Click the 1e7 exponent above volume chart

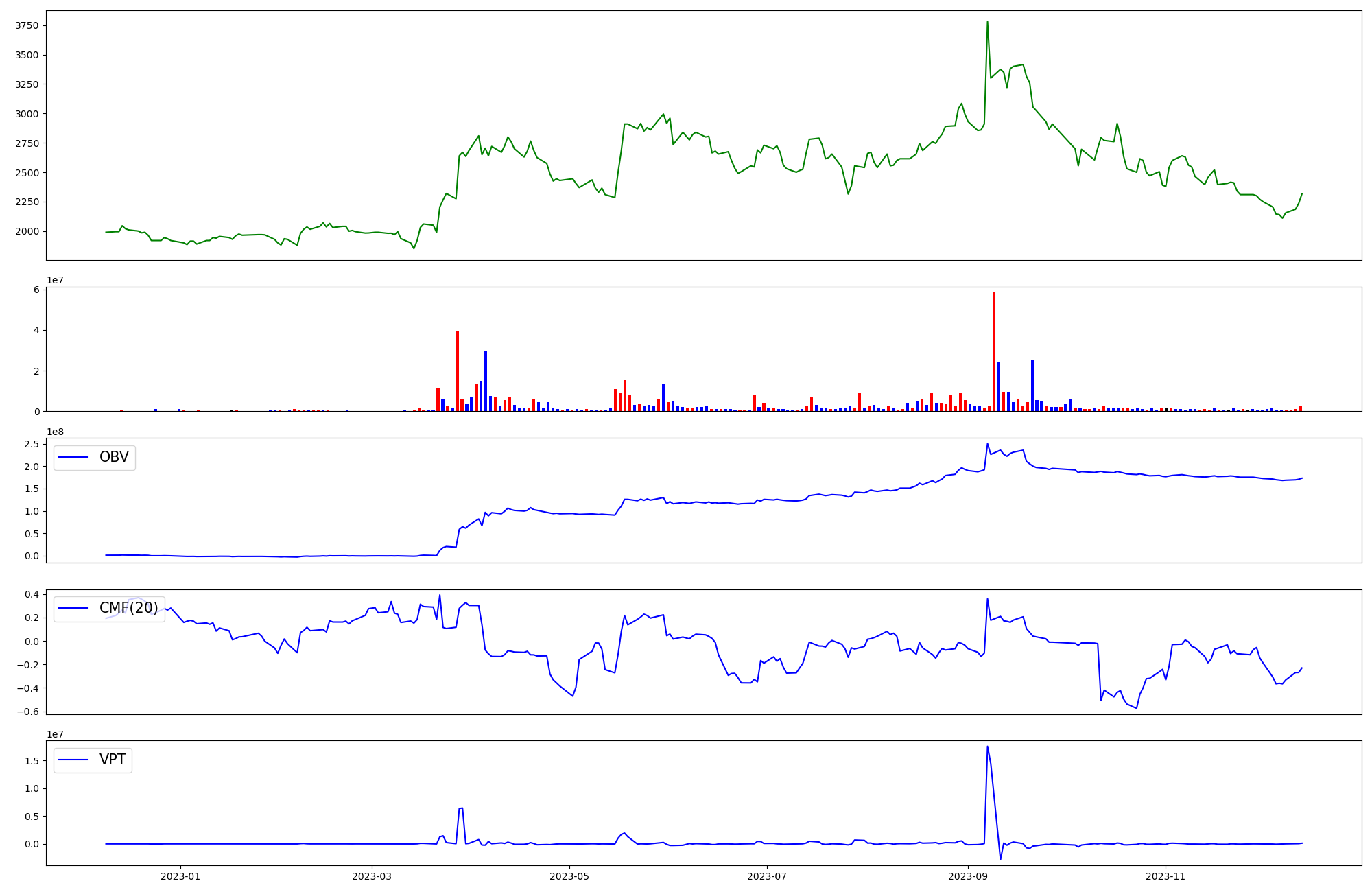click(56, 280)
